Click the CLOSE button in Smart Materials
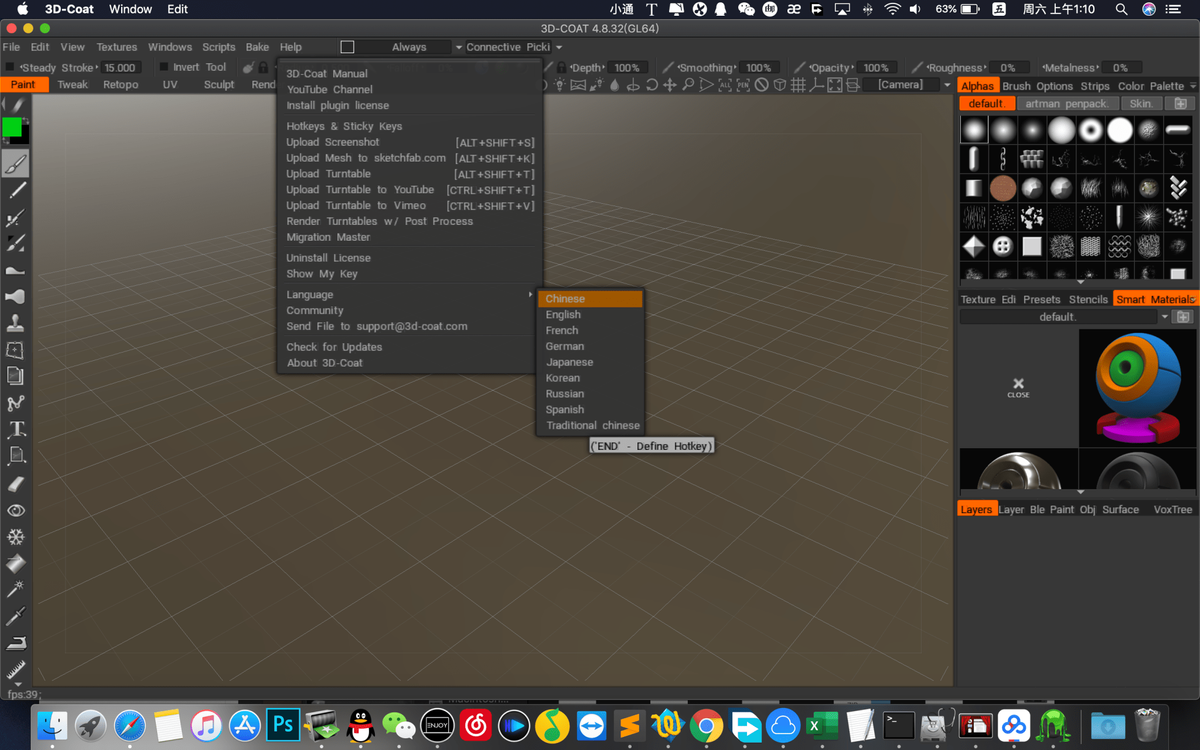Viewport: 1200px width, 750px height. (x=1018, y=388)
